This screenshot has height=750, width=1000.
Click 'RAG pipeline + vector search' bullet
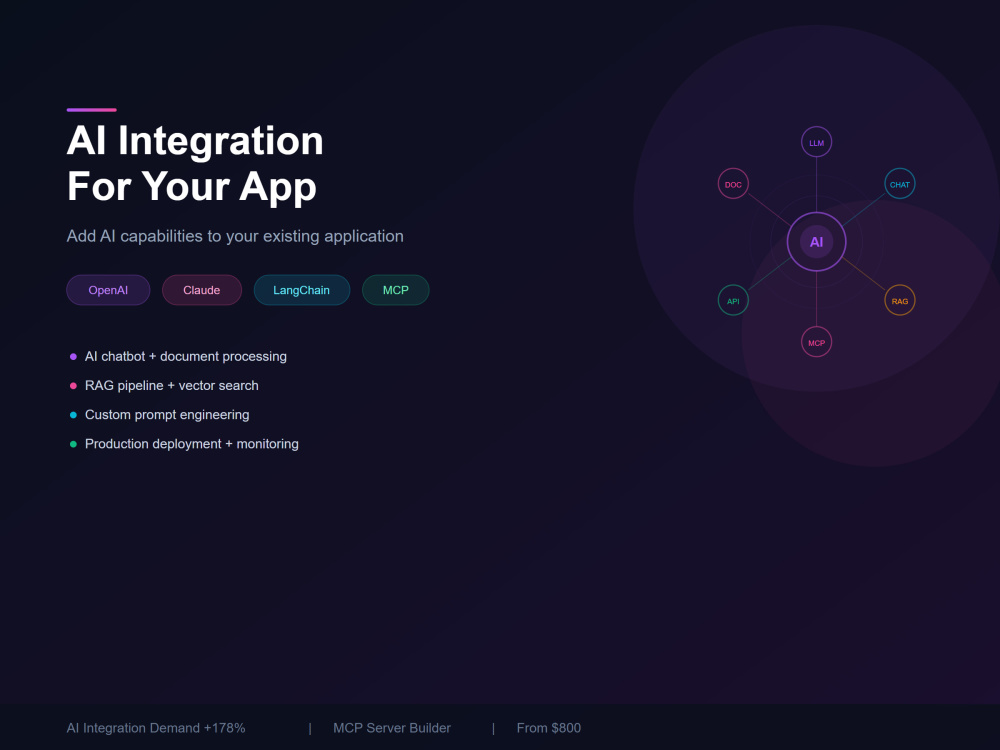pos(164,386)
